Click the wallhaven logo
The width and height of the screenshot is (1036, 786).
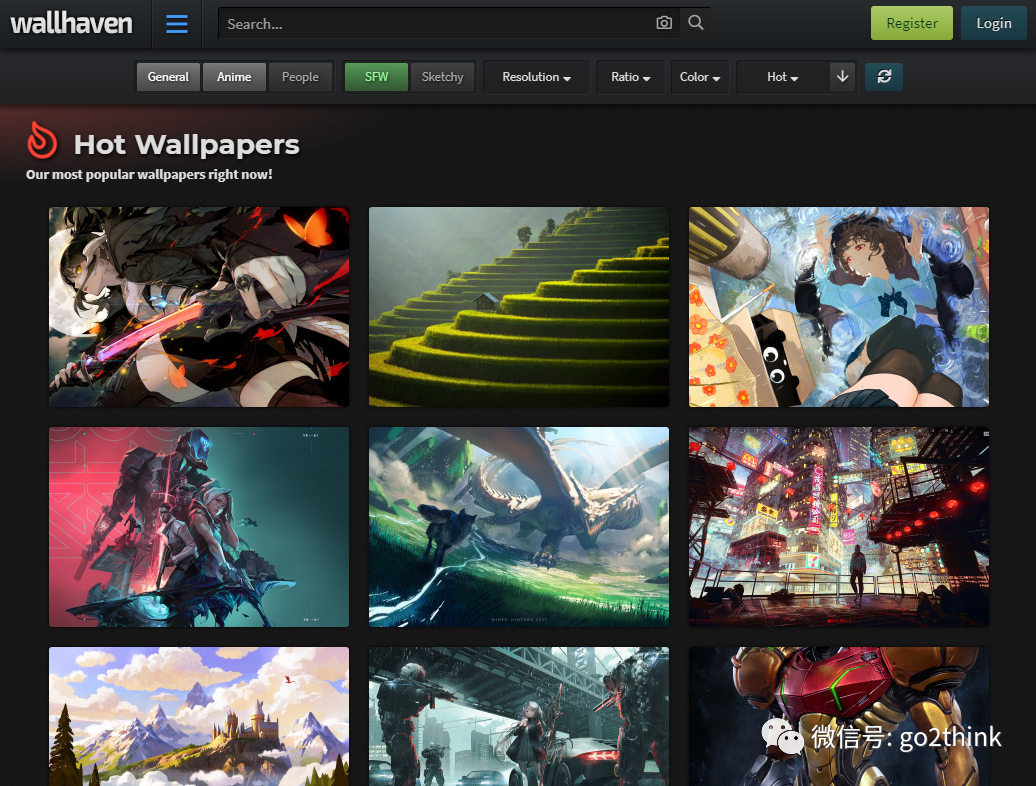71,24
